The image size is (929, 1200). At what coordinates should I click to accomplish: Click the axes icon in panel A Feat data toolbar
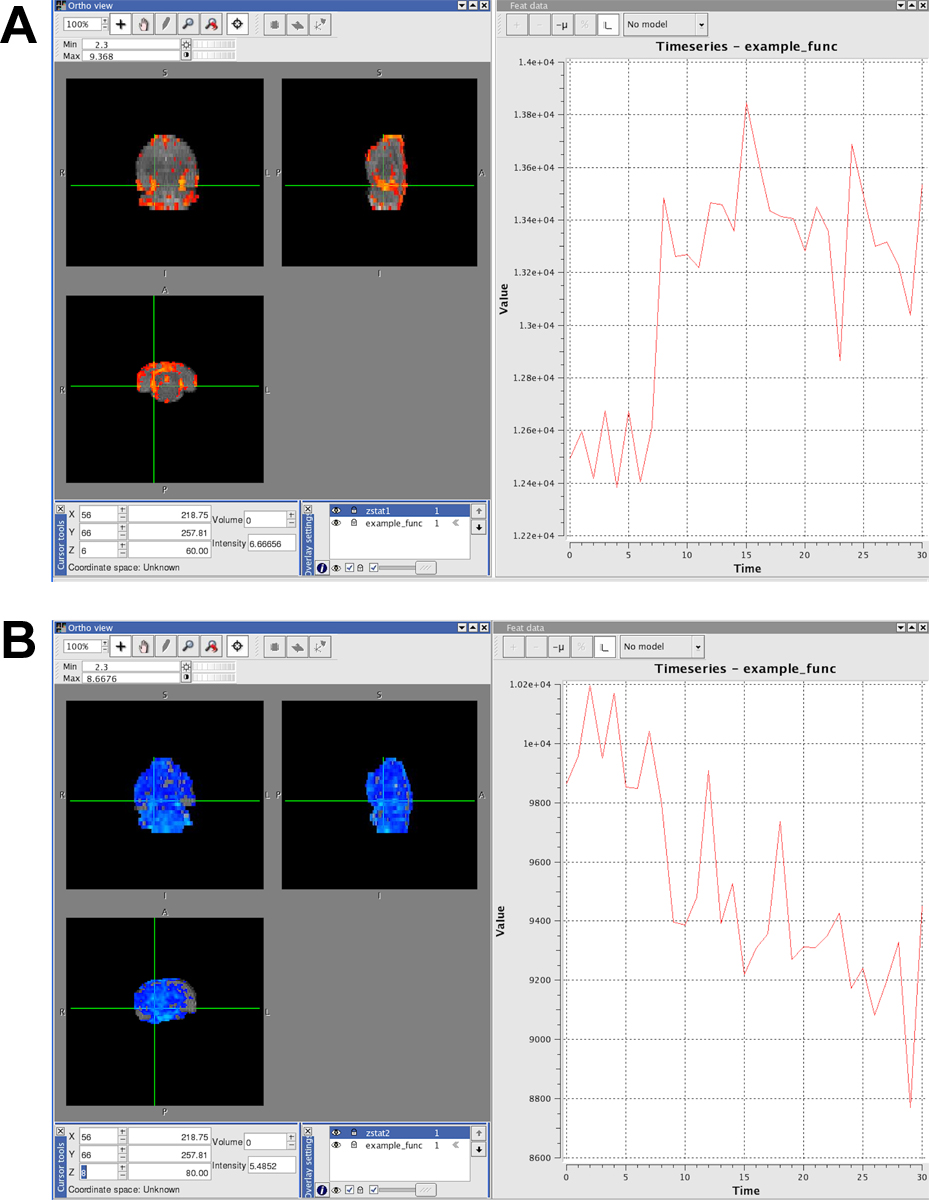pos(606,24)
